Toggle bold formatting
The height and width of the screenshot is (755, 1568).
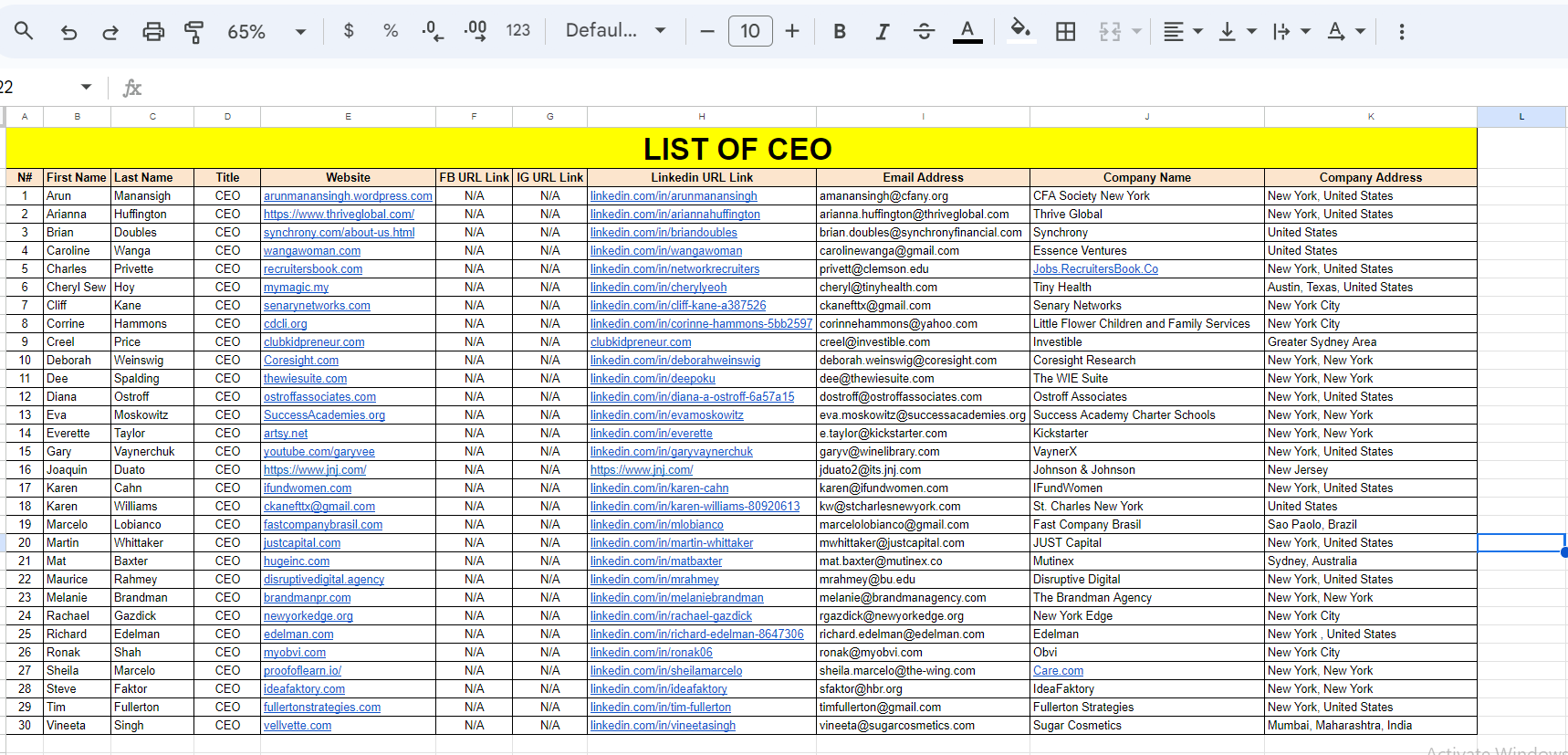(x=840, y=31)
